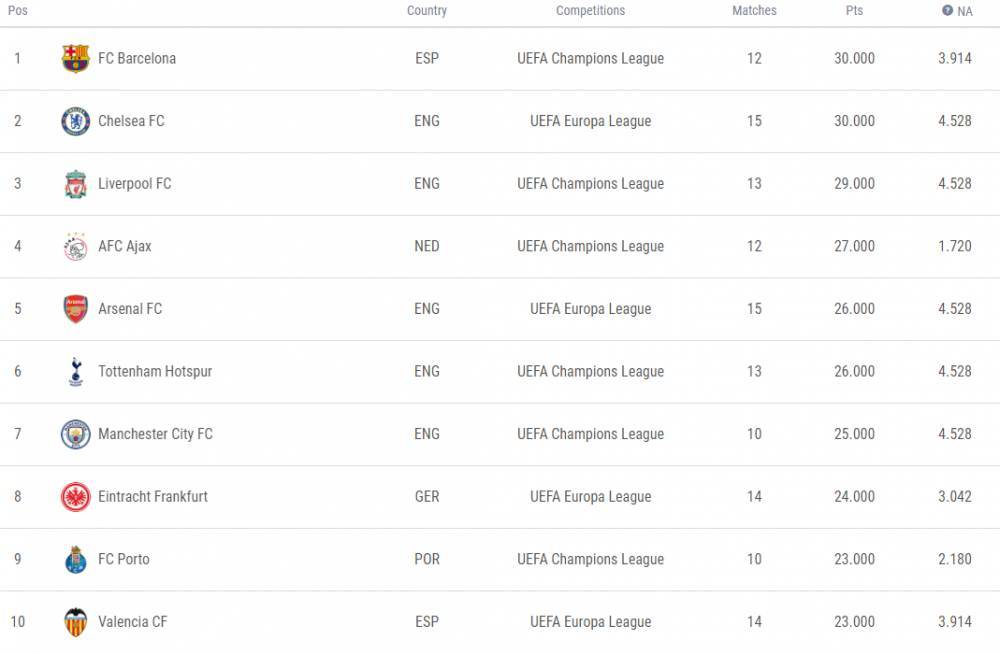Click the Arsenal FC crest icon
The image size is (1000, 653).
[x=75, y=309]
